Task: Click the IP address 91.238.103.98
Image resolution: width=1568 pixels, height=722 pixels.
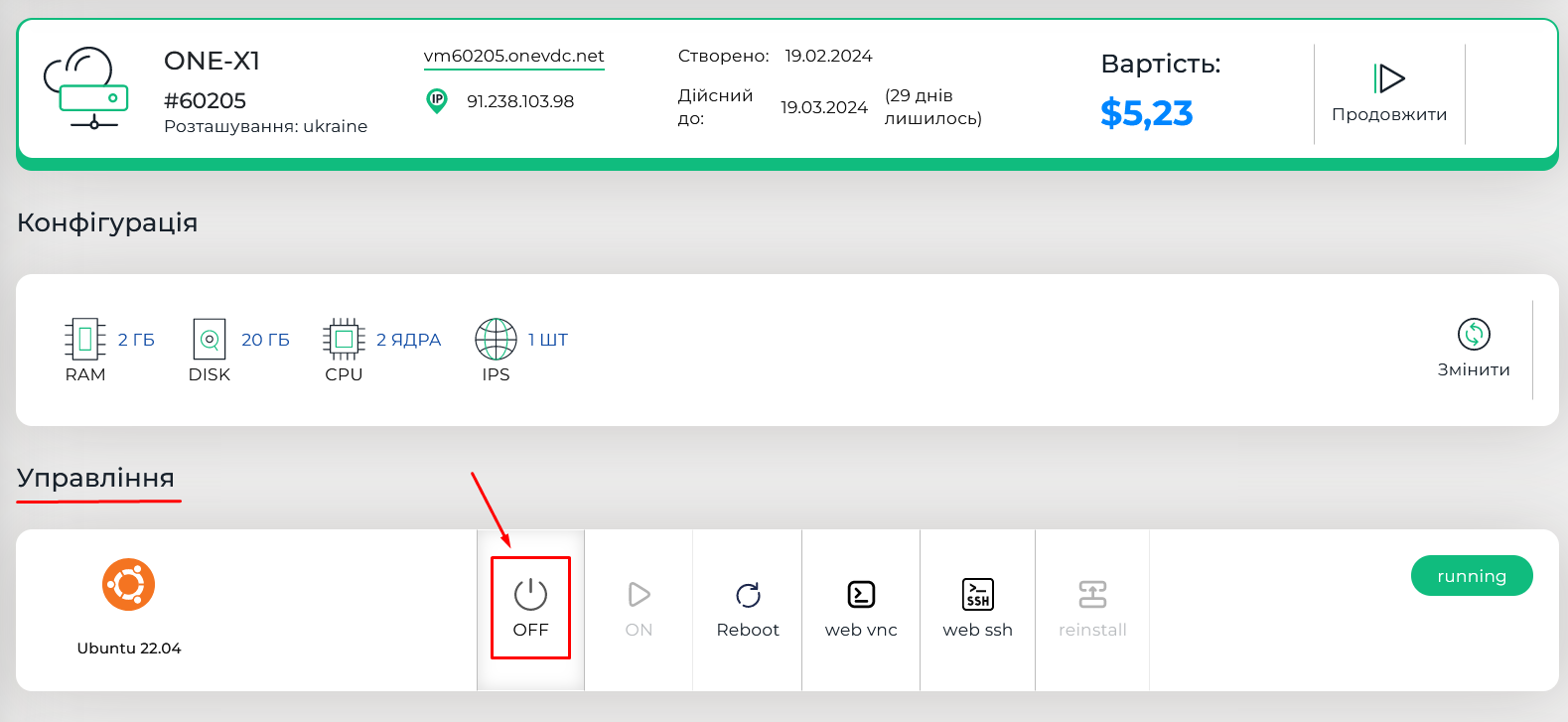Action: 520,101
